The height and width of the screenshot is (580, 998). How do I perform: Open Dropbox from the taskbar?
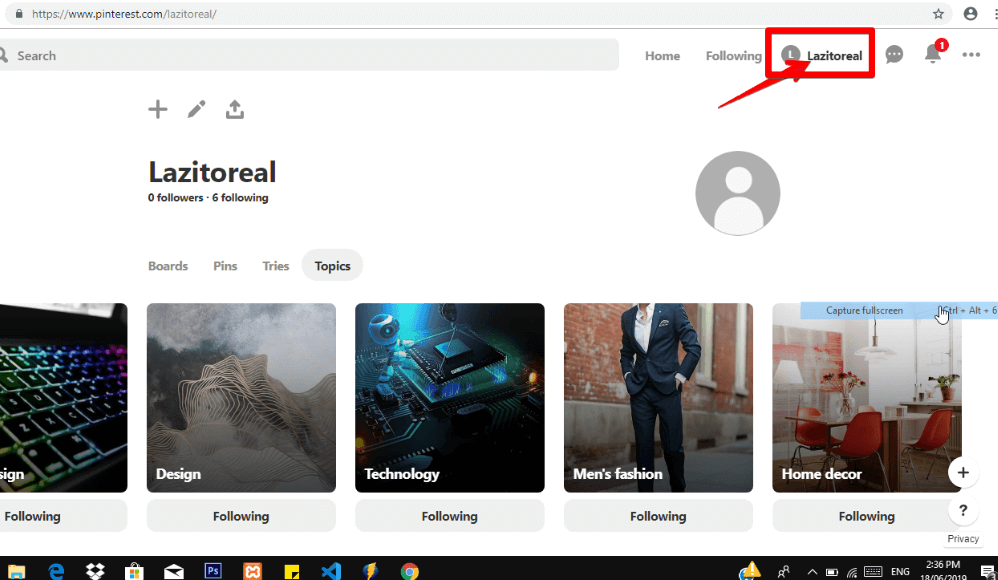(x=95, y=571)
